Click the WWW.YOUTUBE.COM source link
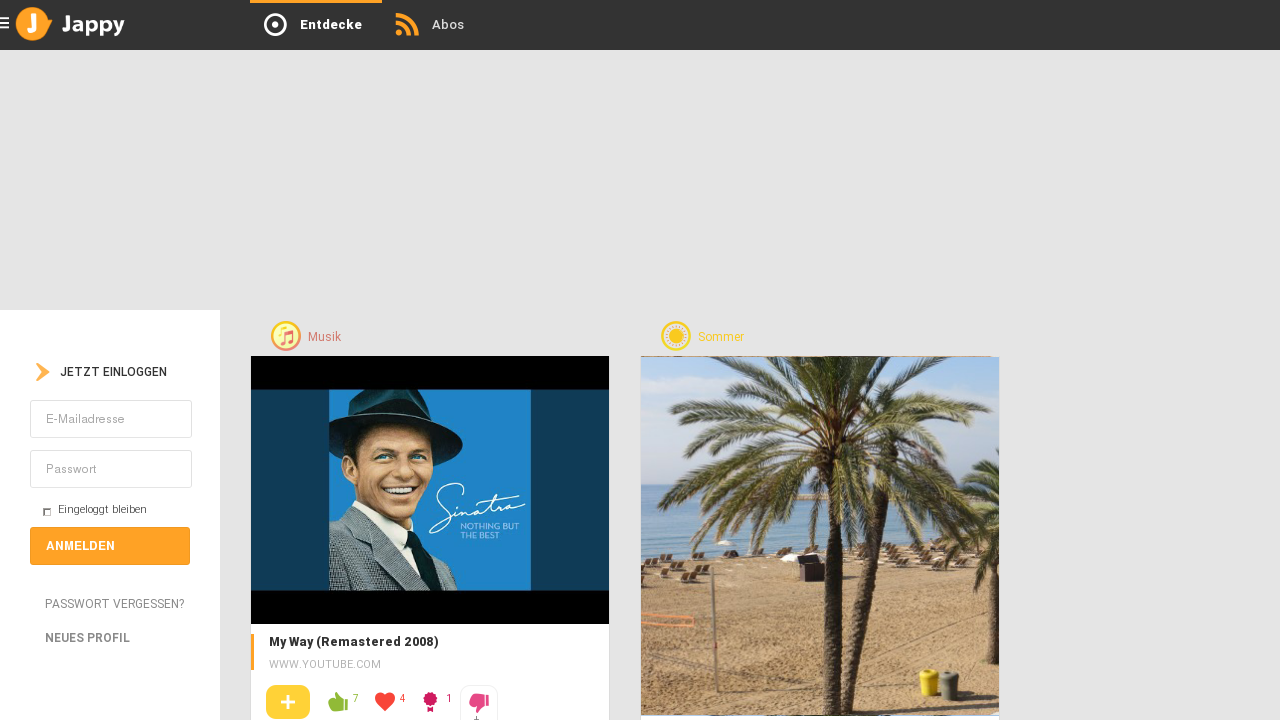The width and height of the screenshot is (1280, 720). [x=325, y=664]
